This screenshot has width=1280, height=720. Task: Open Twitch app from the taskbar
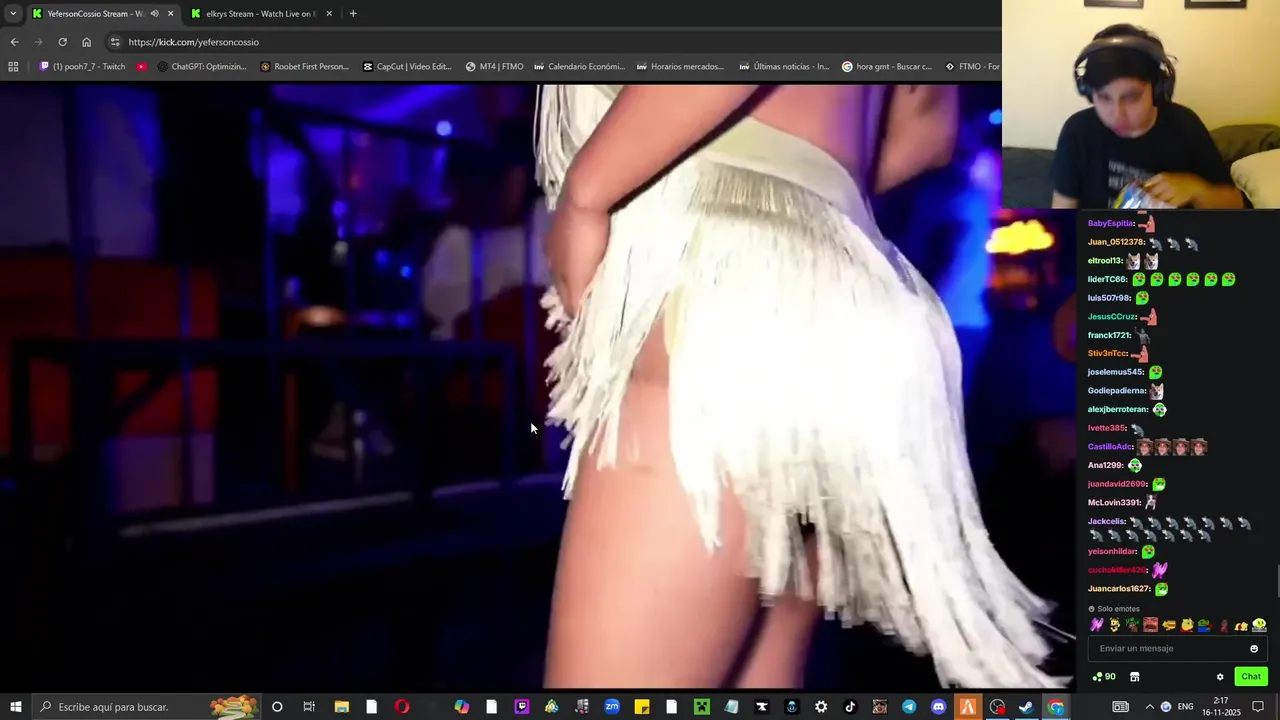pos(522,707)
